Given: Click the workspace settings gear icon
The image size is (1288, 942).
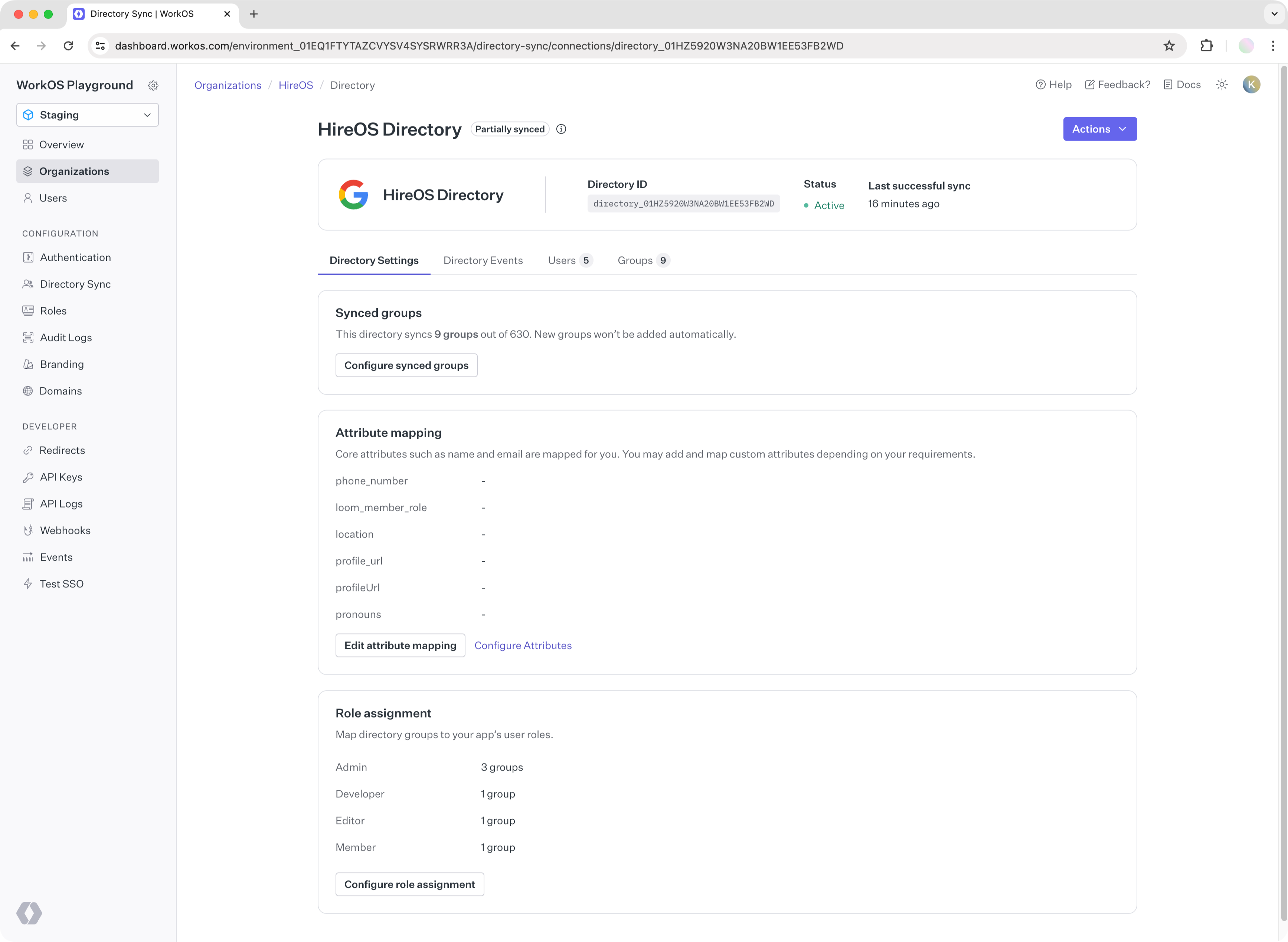Looking at the screenshot, I should [153, 86].
